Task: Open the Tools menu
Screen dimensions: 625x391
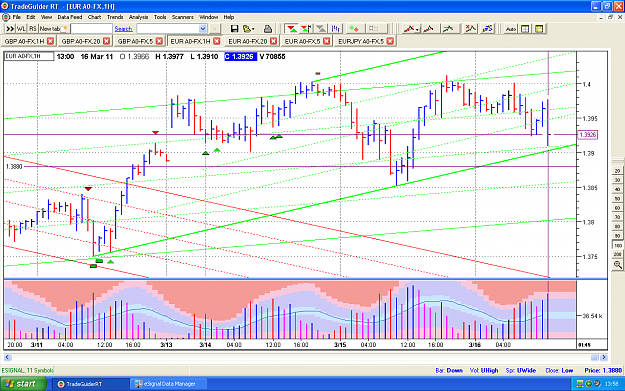Action: coord(160,17)
